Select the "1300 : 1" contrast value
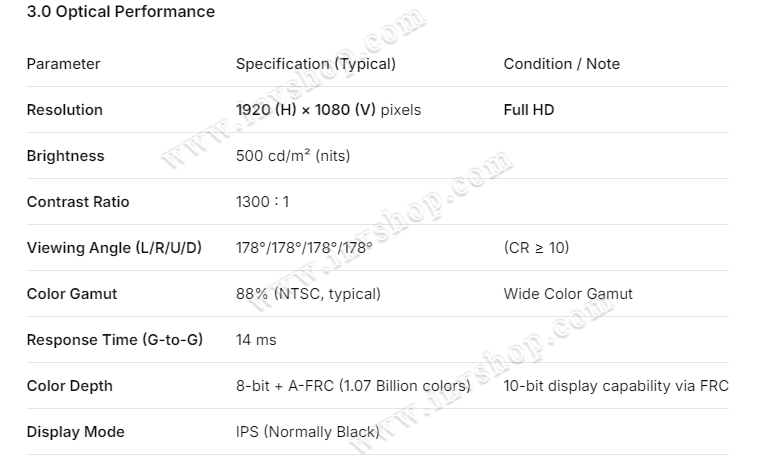775x464 pixels. (262, 202)
